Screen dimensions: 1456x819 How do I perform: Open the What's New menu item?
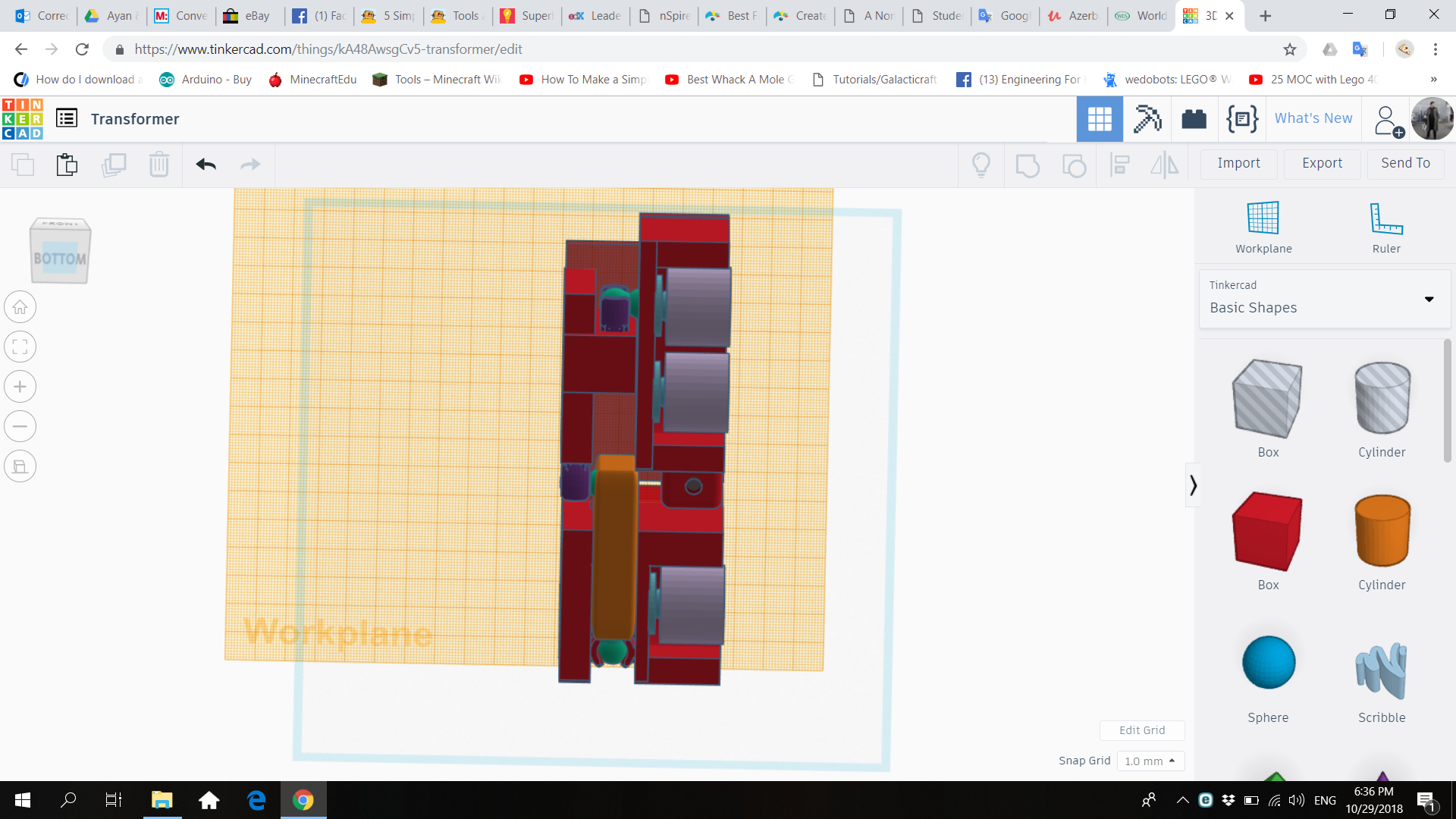pos(1313,118)
